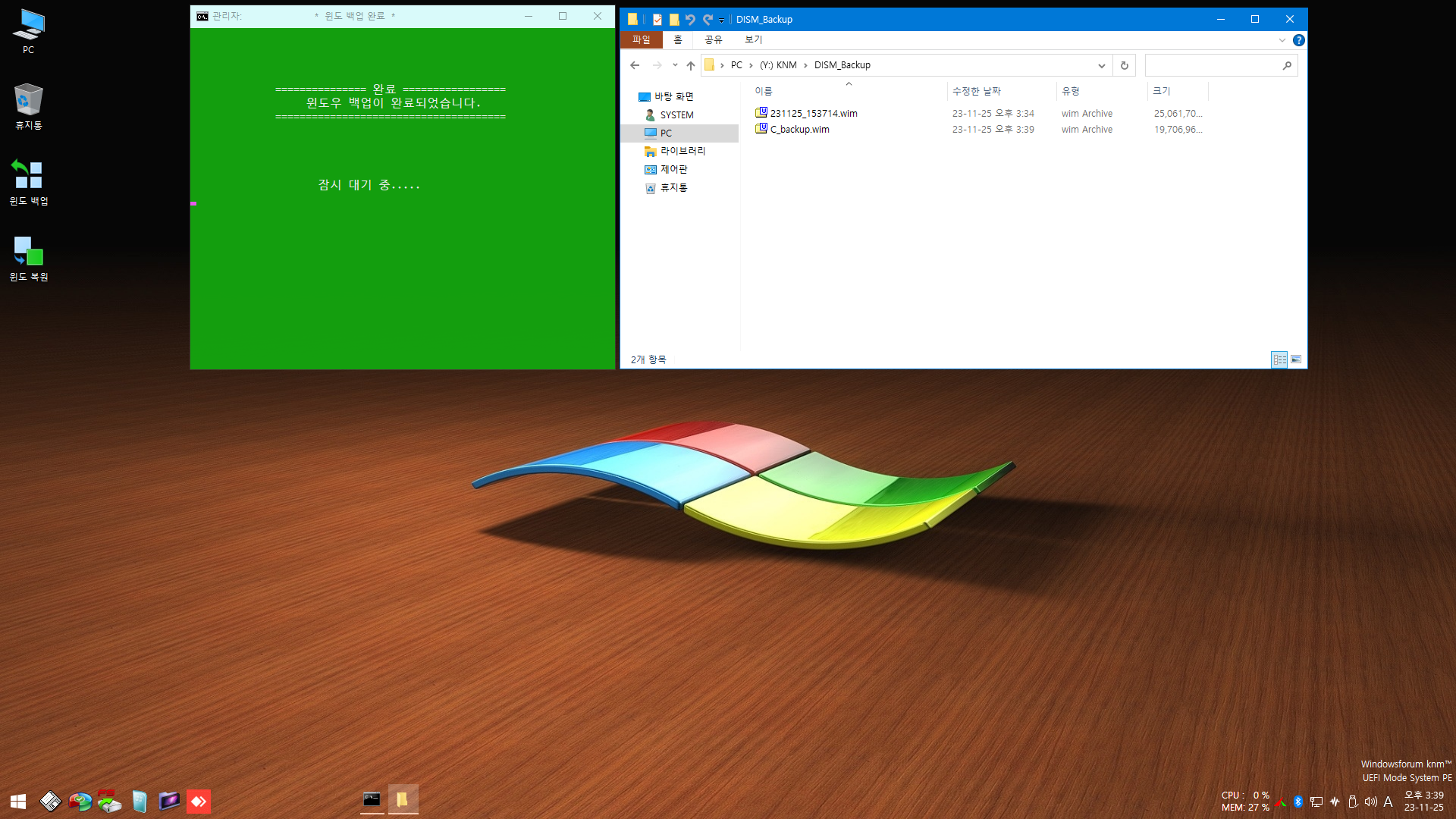Click (Y:) KNM in the address breadcrumb
Screen dimensions: 1456x819
[x=778, y=65]
